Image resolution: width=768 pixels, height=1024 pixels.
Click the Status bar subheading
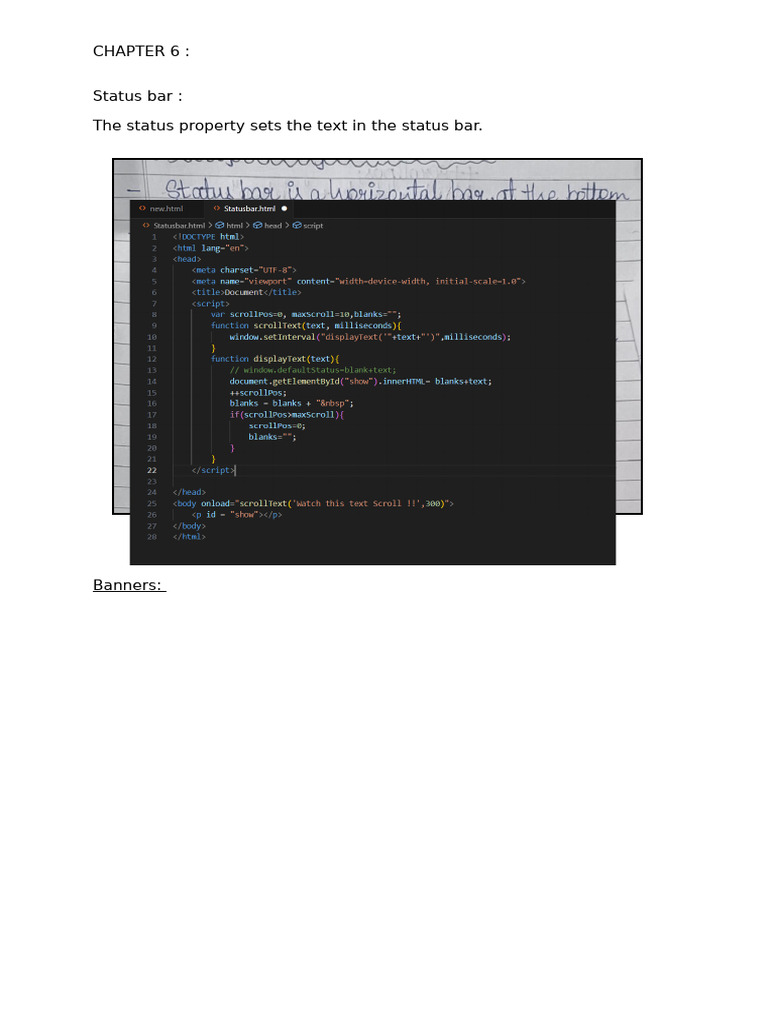pyautogui.click(x=138, y=96)
